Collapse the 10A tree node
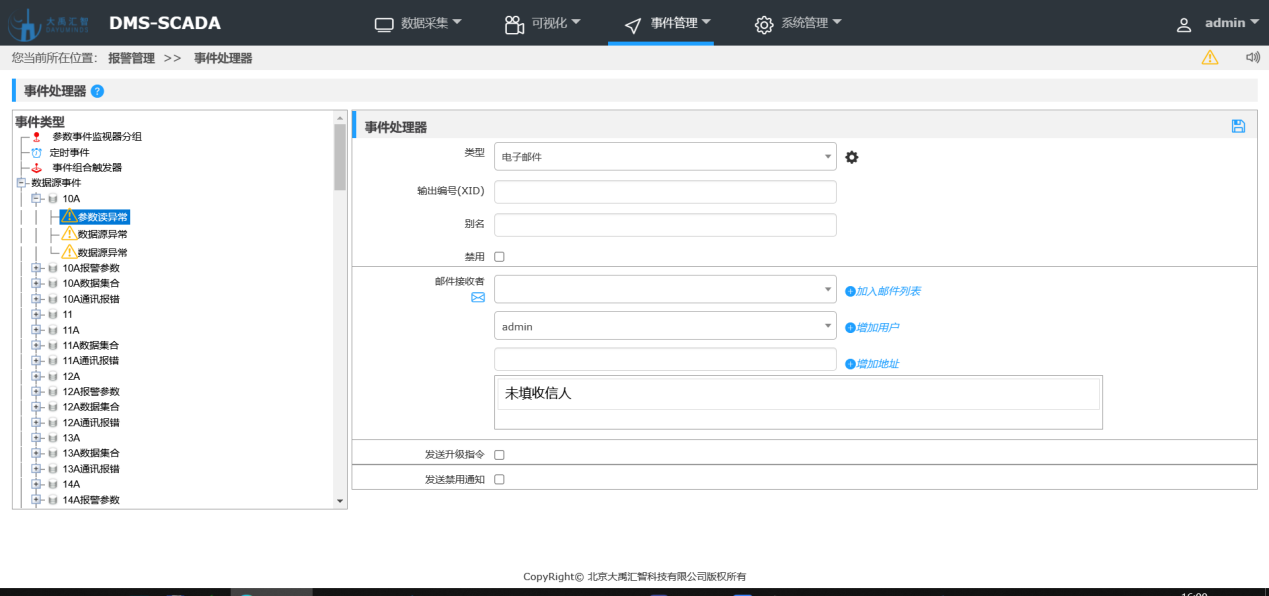The image size is (1269, 596). pos(36,199)
